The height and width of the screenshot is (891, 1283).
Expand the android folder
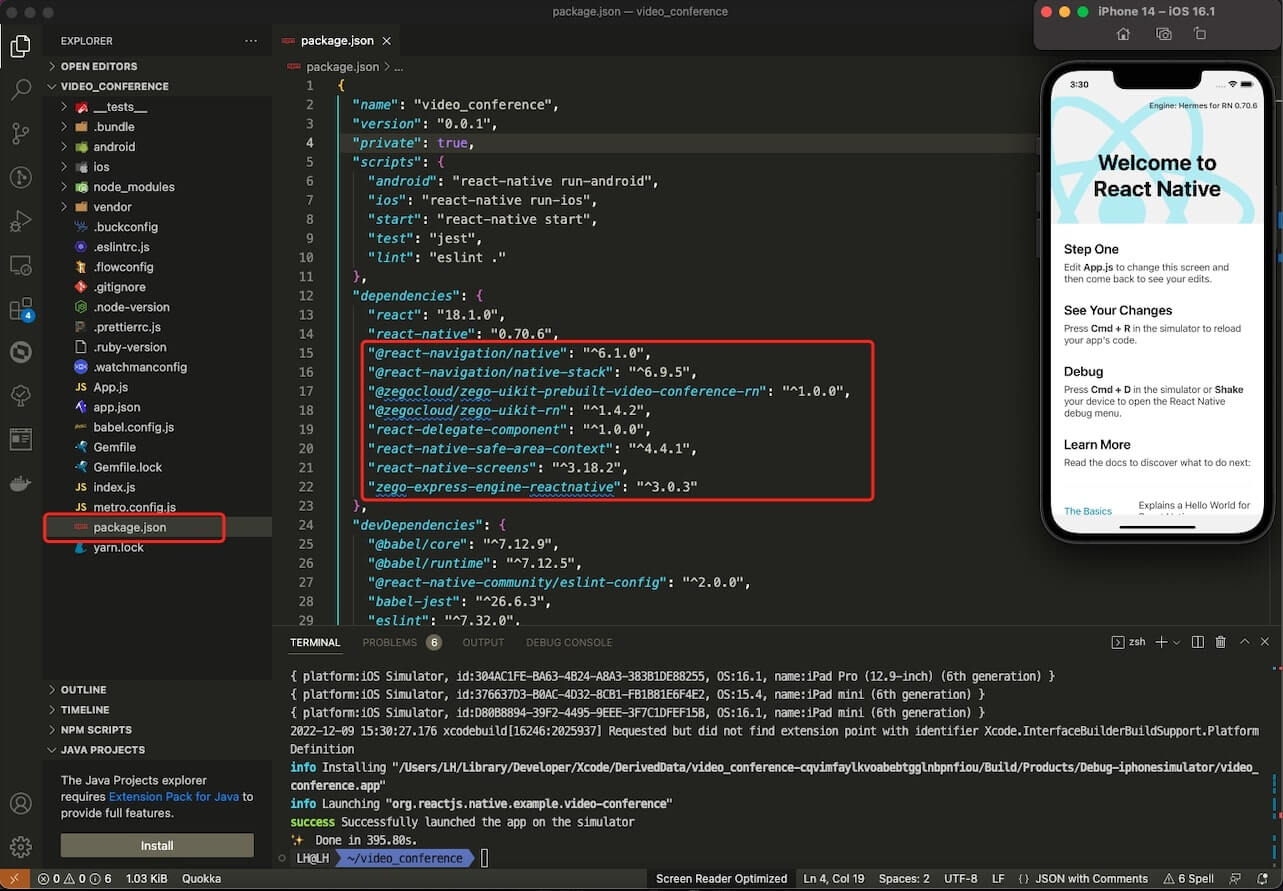[114, 147]
